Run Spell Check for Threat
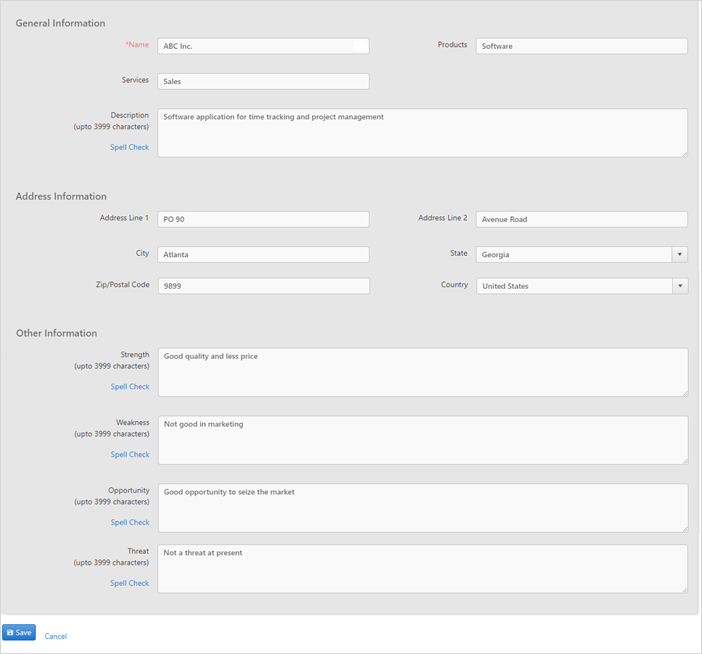The image size is (702, 654). (129, 583)
